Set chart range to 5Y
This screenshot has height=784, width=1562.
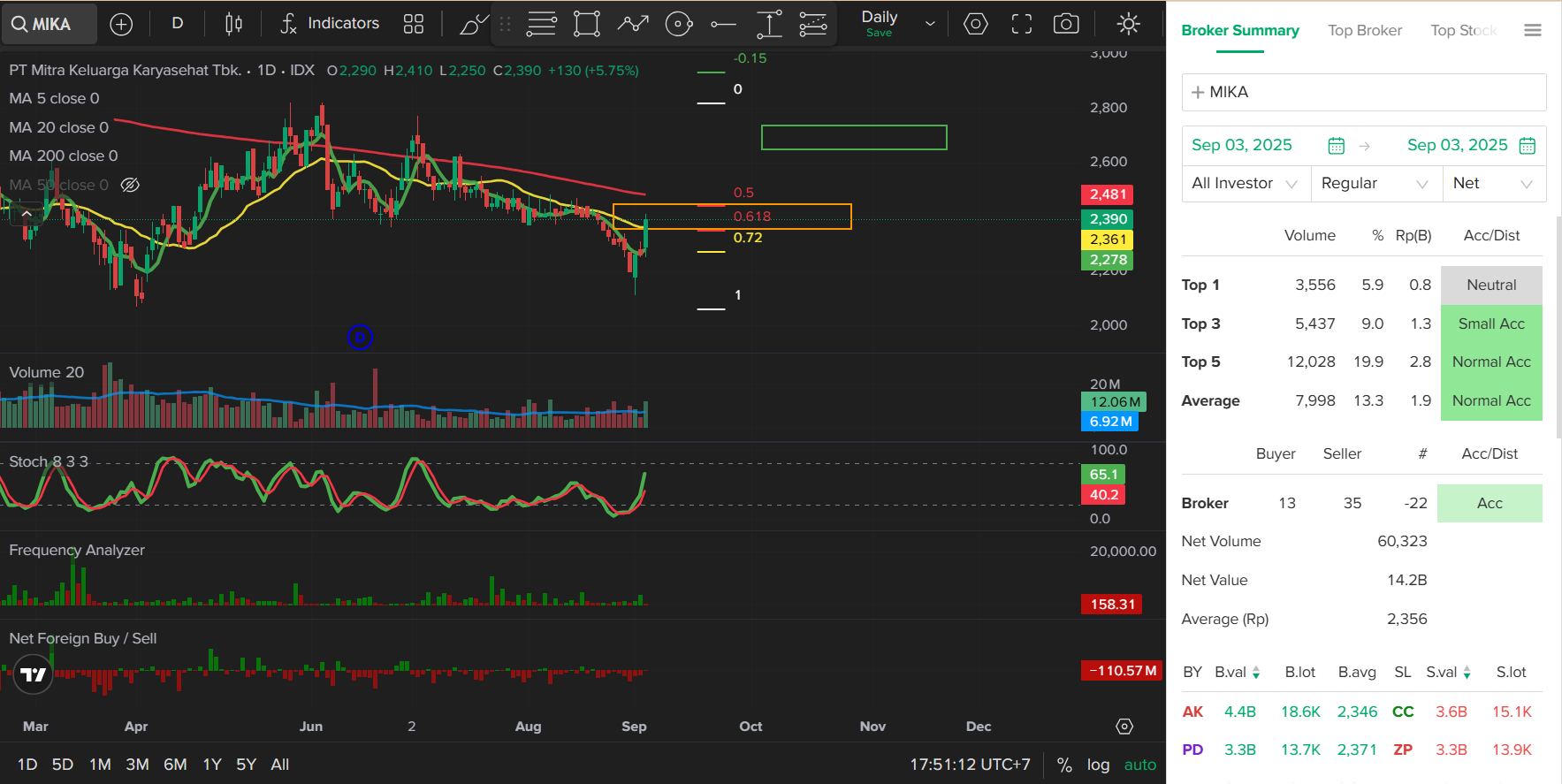click(246, 765)
